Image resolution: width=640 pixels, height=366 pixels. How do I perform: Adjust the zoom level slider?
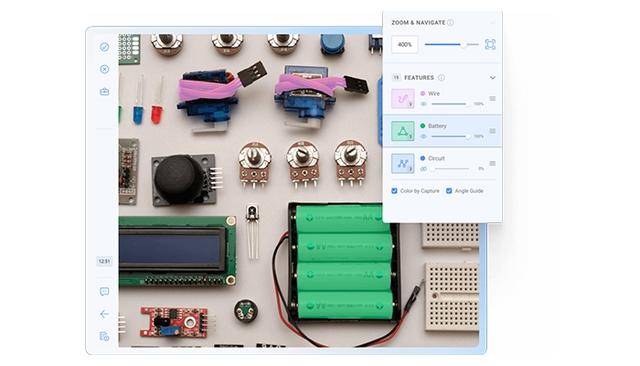pyautogui.click(x=451, y=44)
